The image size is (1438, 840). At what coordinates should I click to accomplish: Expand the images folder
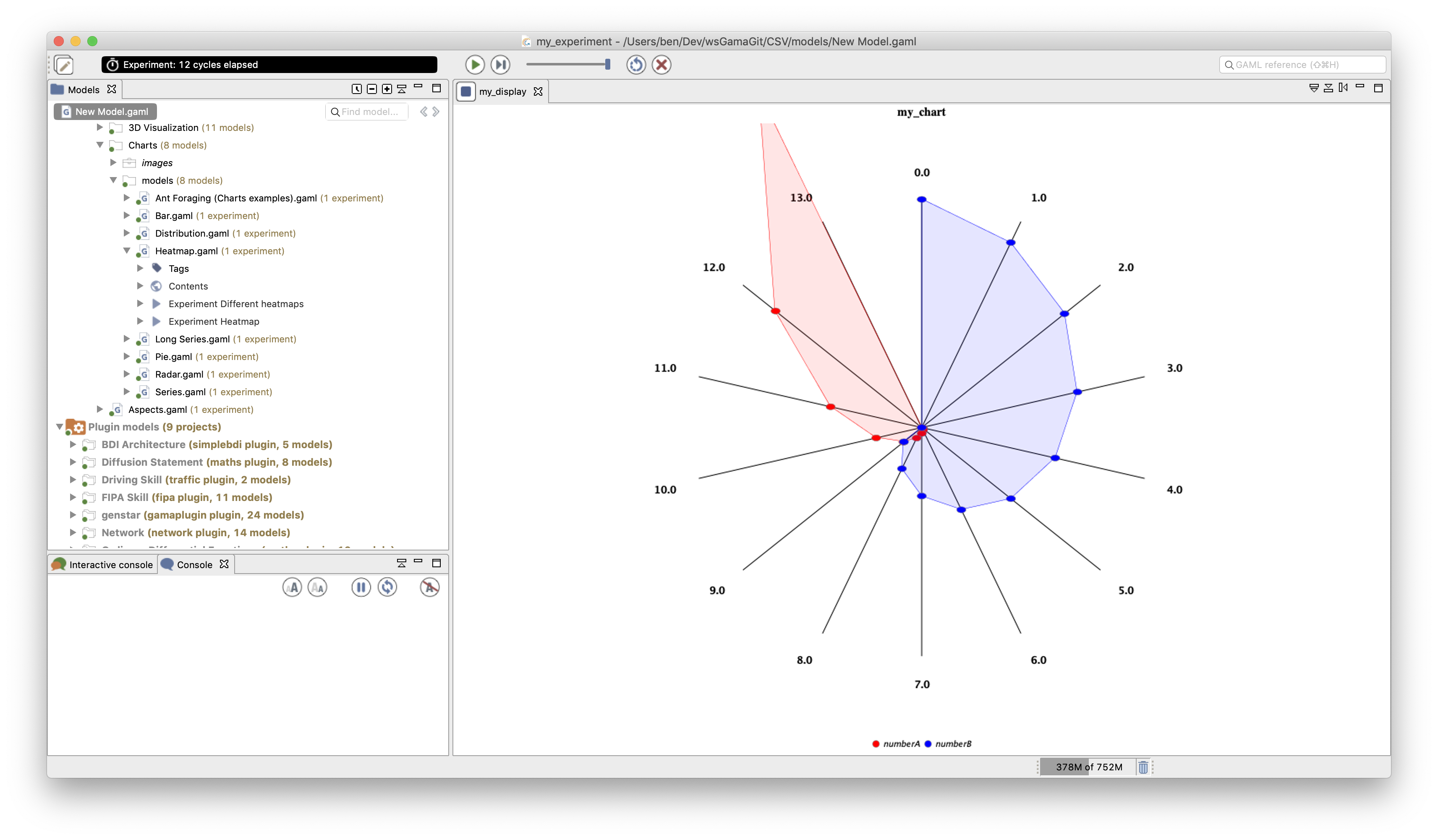tap(113, 163)
